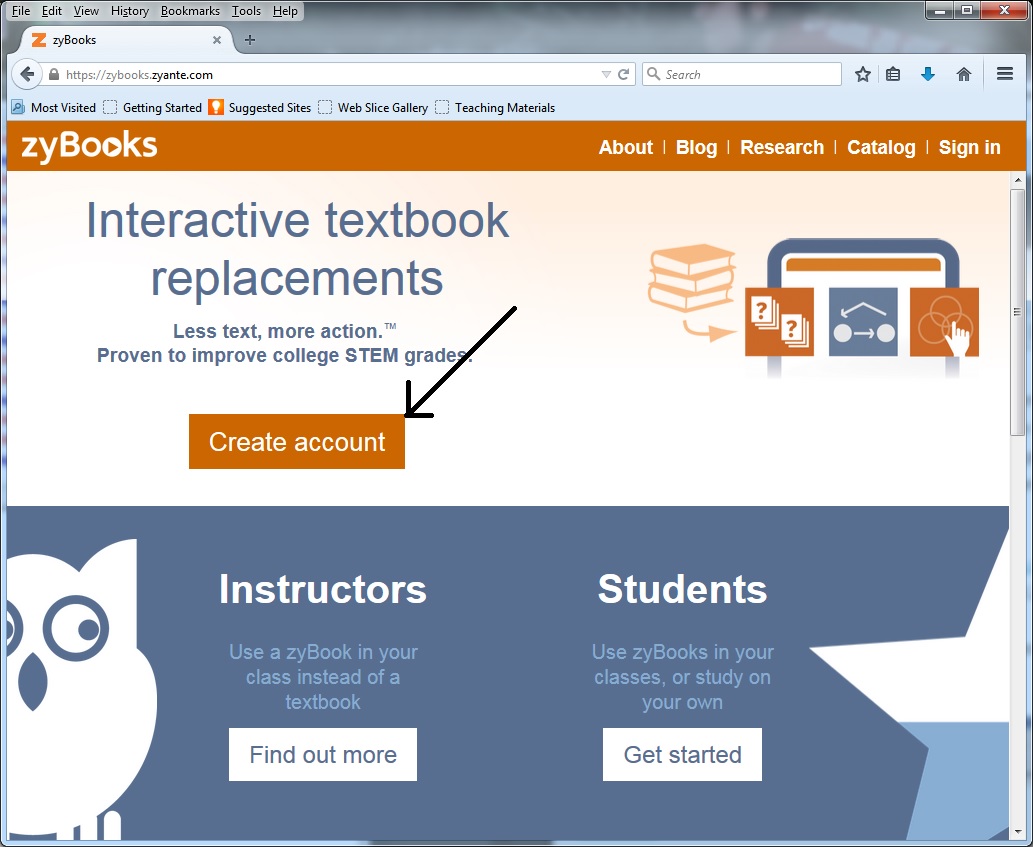Screen dimensions: 1033x847
Task: Open the Blog link
Action: (x=696, y=147)
